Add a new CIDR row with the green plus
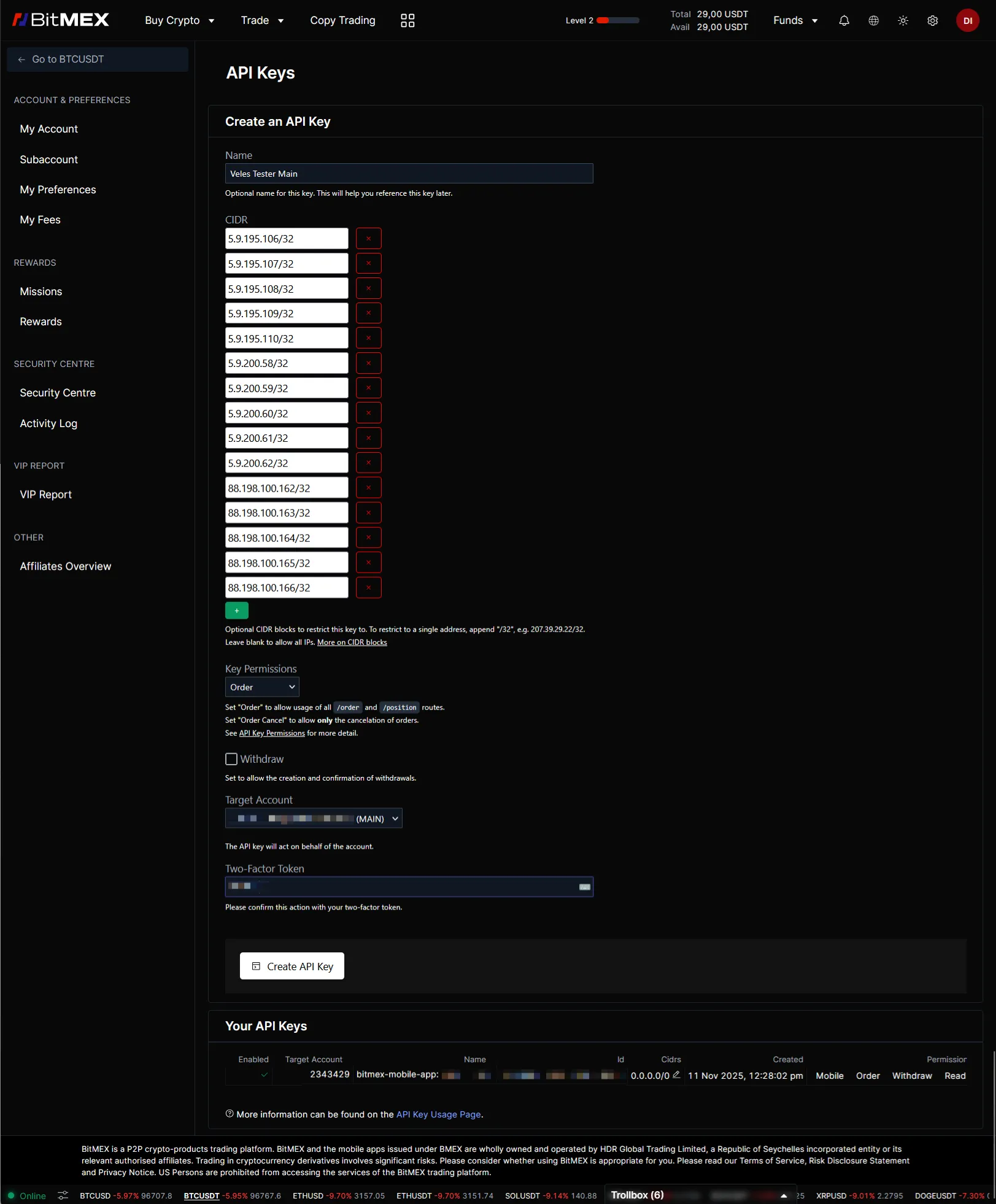This screenshot has width=996, height=1204. (237, 610)
